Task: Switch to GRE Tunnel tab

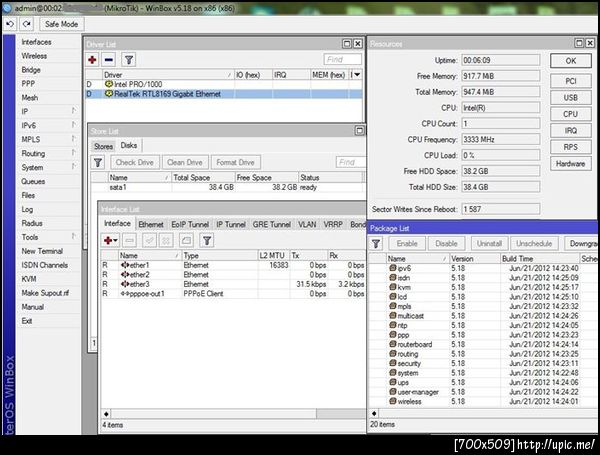Action: coord(272,225)
